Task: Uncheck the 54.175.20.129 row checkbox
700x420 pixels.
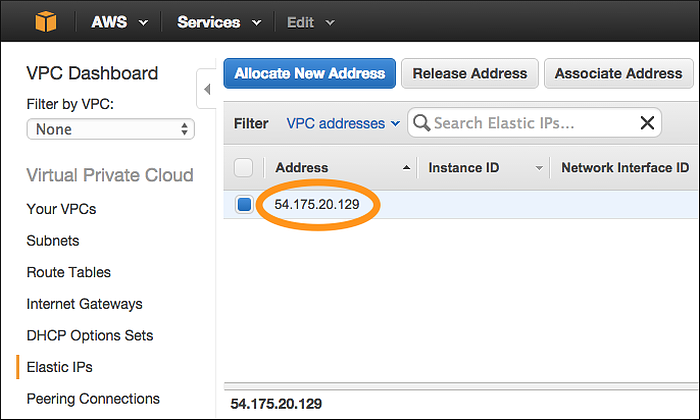Action: (x=245, y=204)
